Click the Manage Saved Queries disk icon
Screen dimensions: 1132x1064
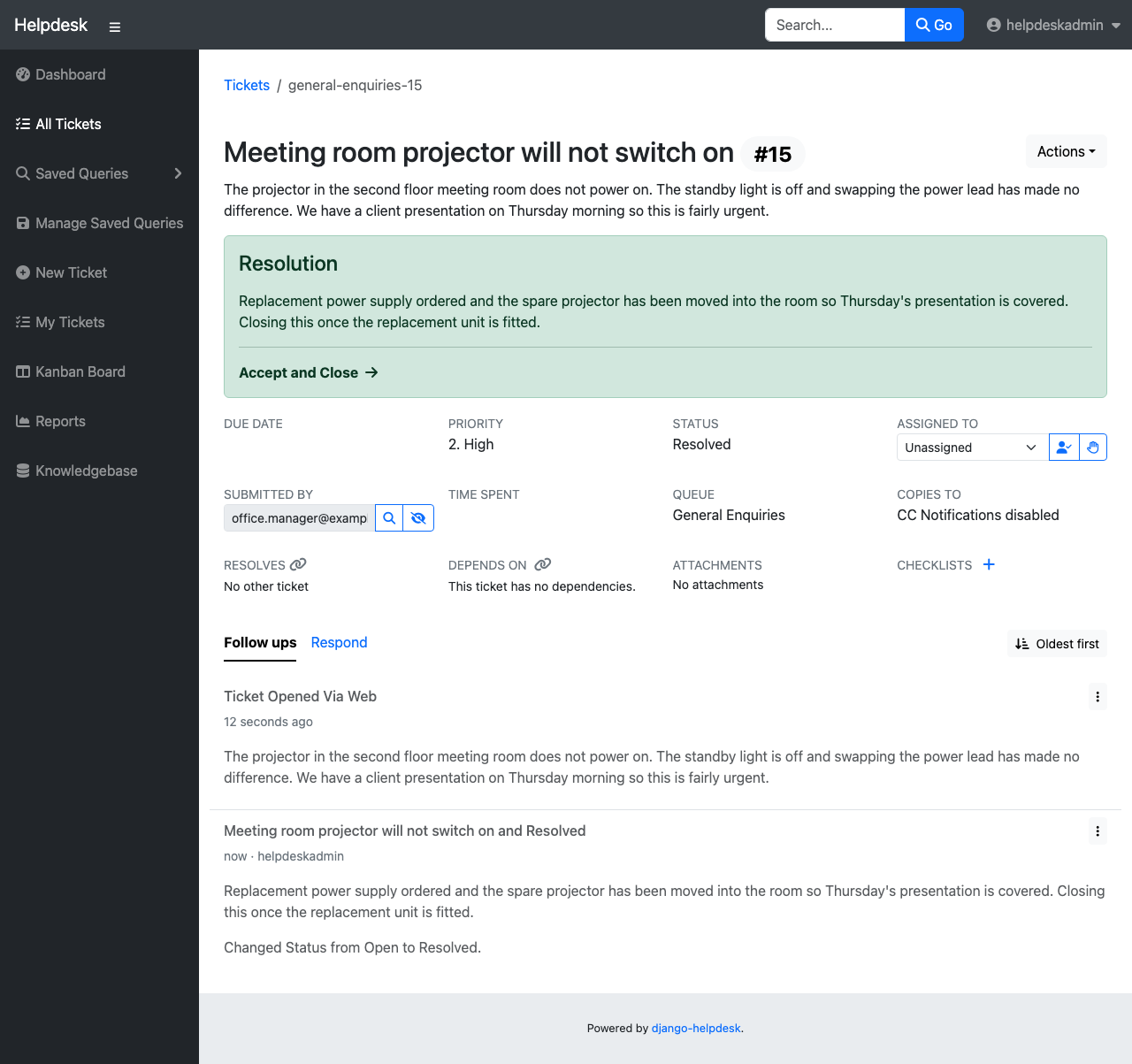coord(23,223)
